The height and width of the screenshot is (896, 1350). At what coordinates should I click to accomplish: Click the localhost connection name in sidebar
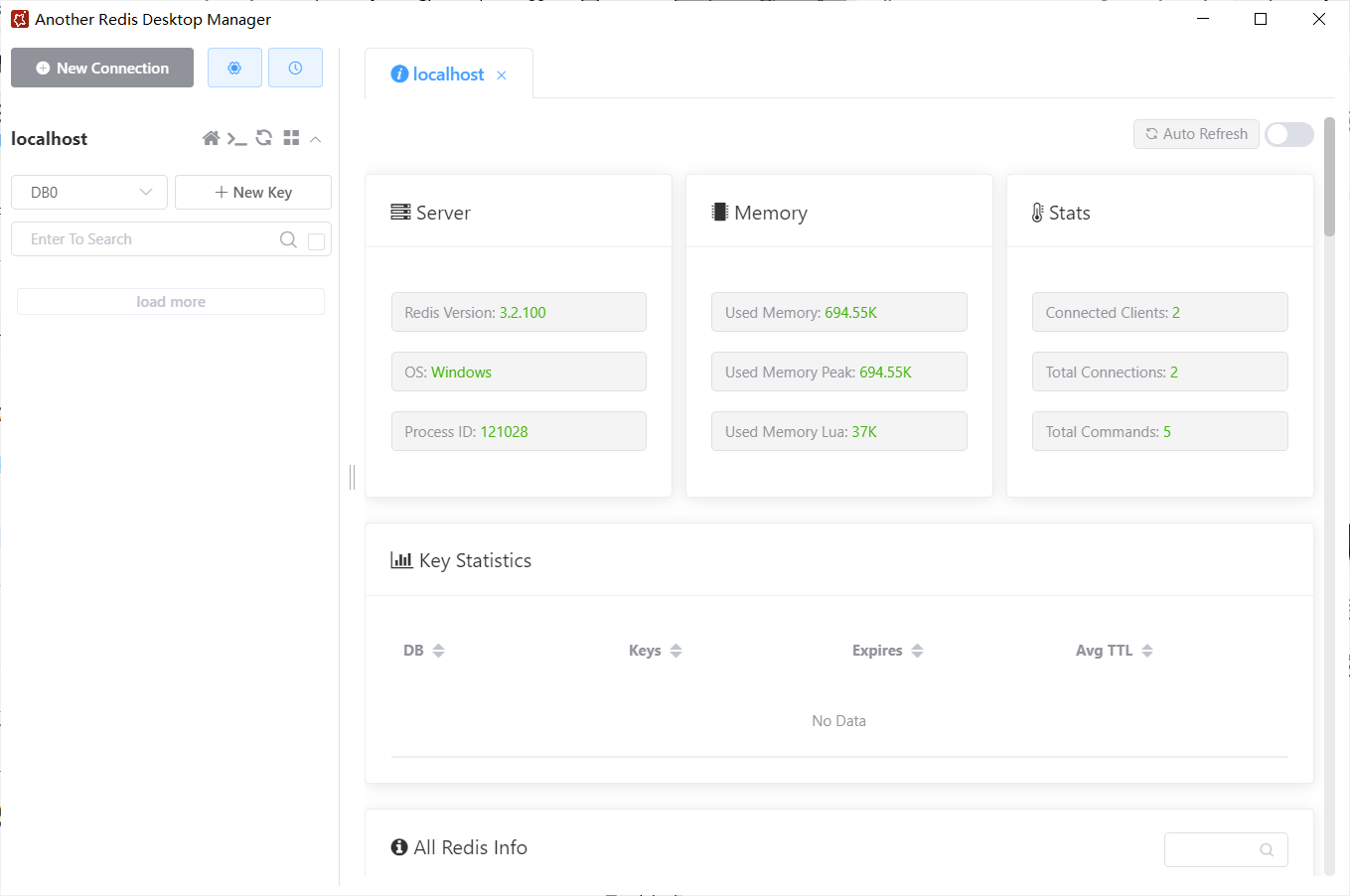[x=50, y=139]
